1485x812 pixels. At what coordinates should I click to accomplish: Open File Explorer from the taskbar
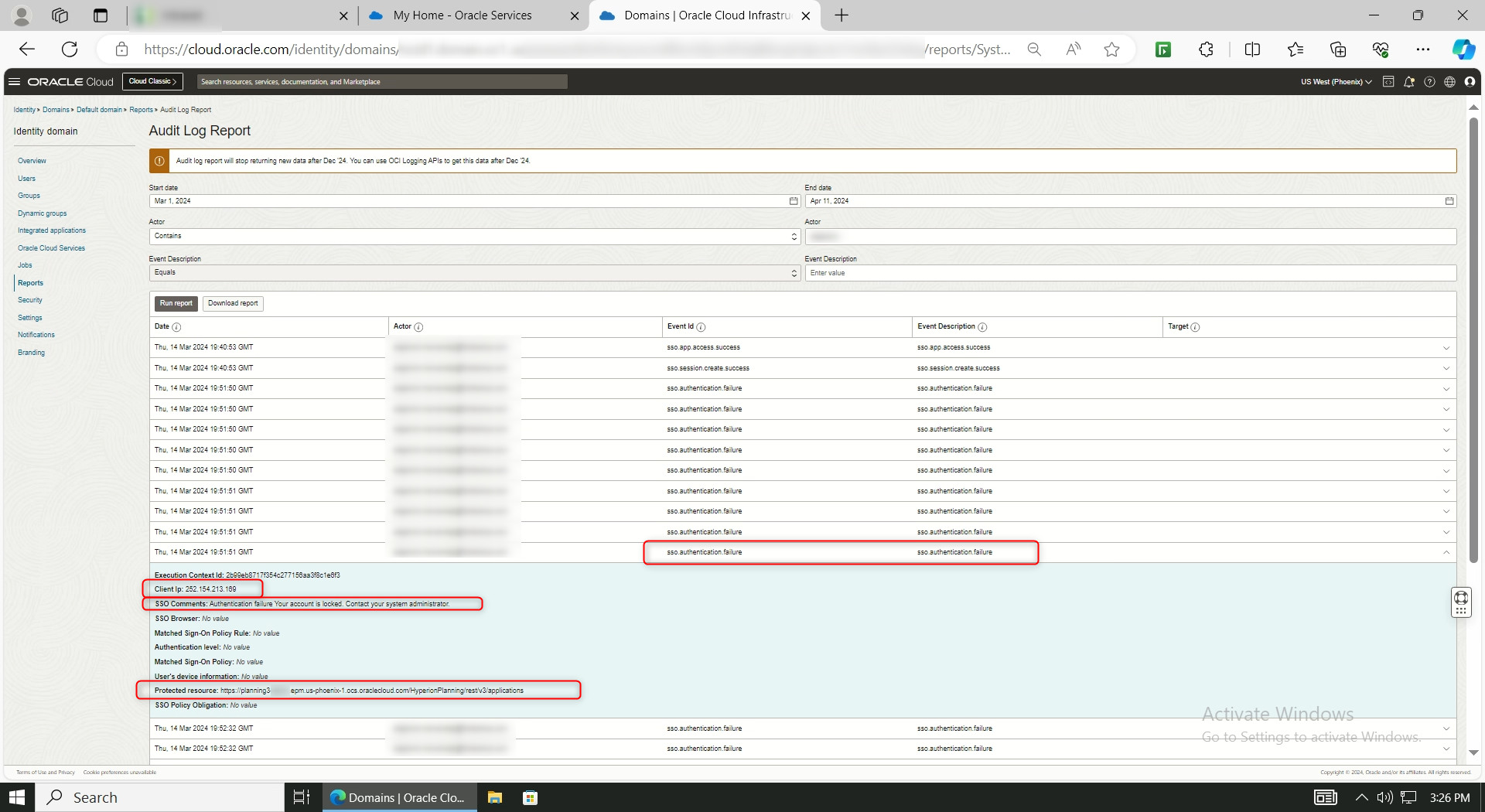point(494,797)
